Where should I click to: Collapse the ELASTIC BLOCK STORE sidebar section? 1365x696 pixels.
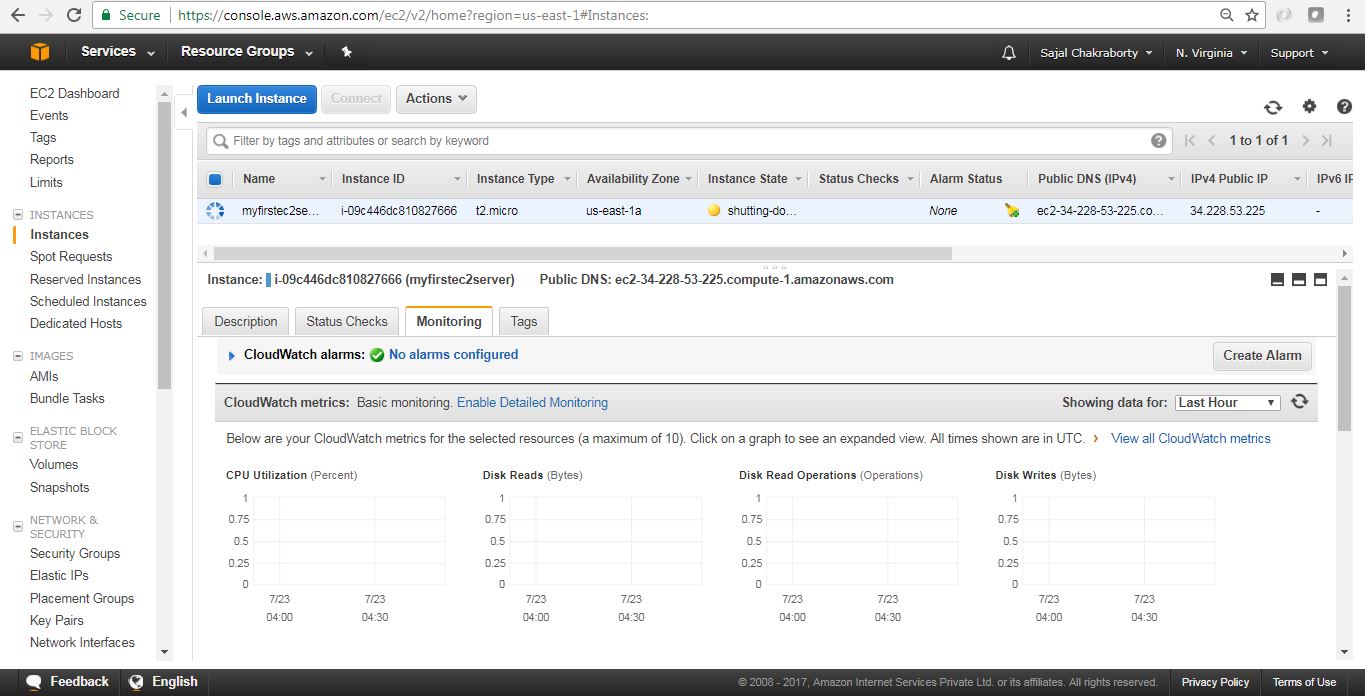(17, 438)
